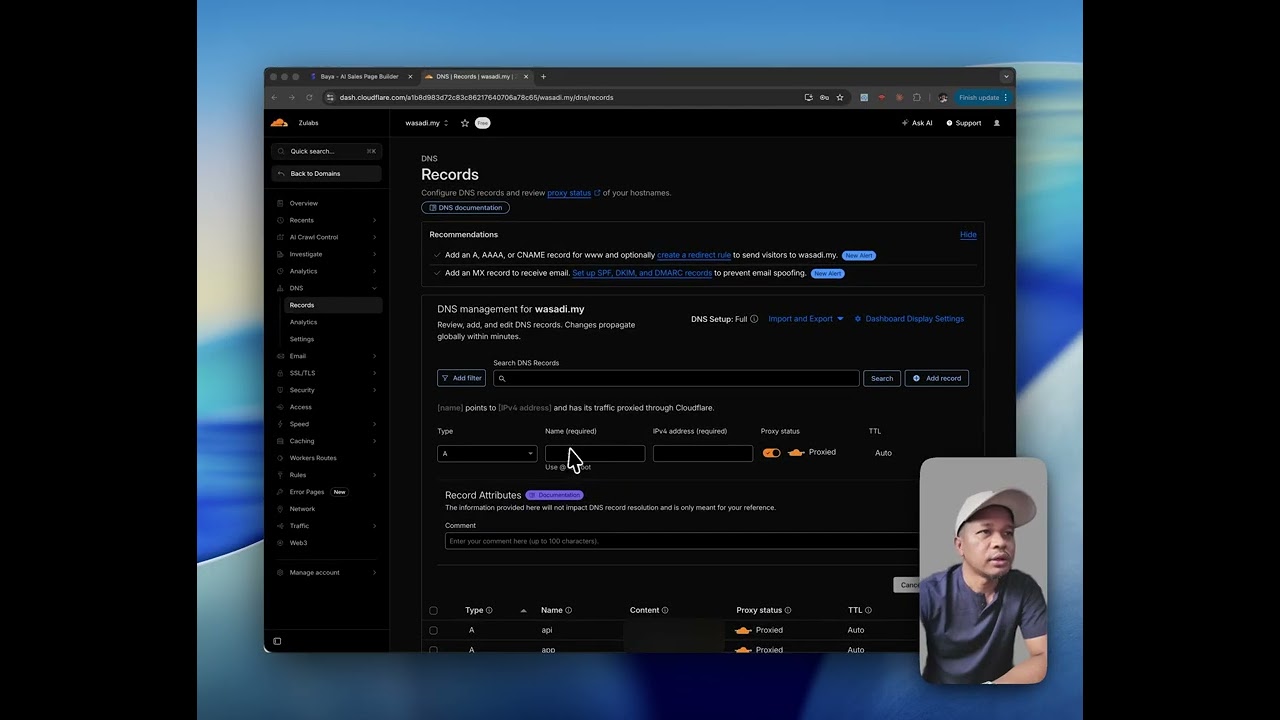
Task: Open DNS Analytics in the sidebar
Action: coord(303,322)
